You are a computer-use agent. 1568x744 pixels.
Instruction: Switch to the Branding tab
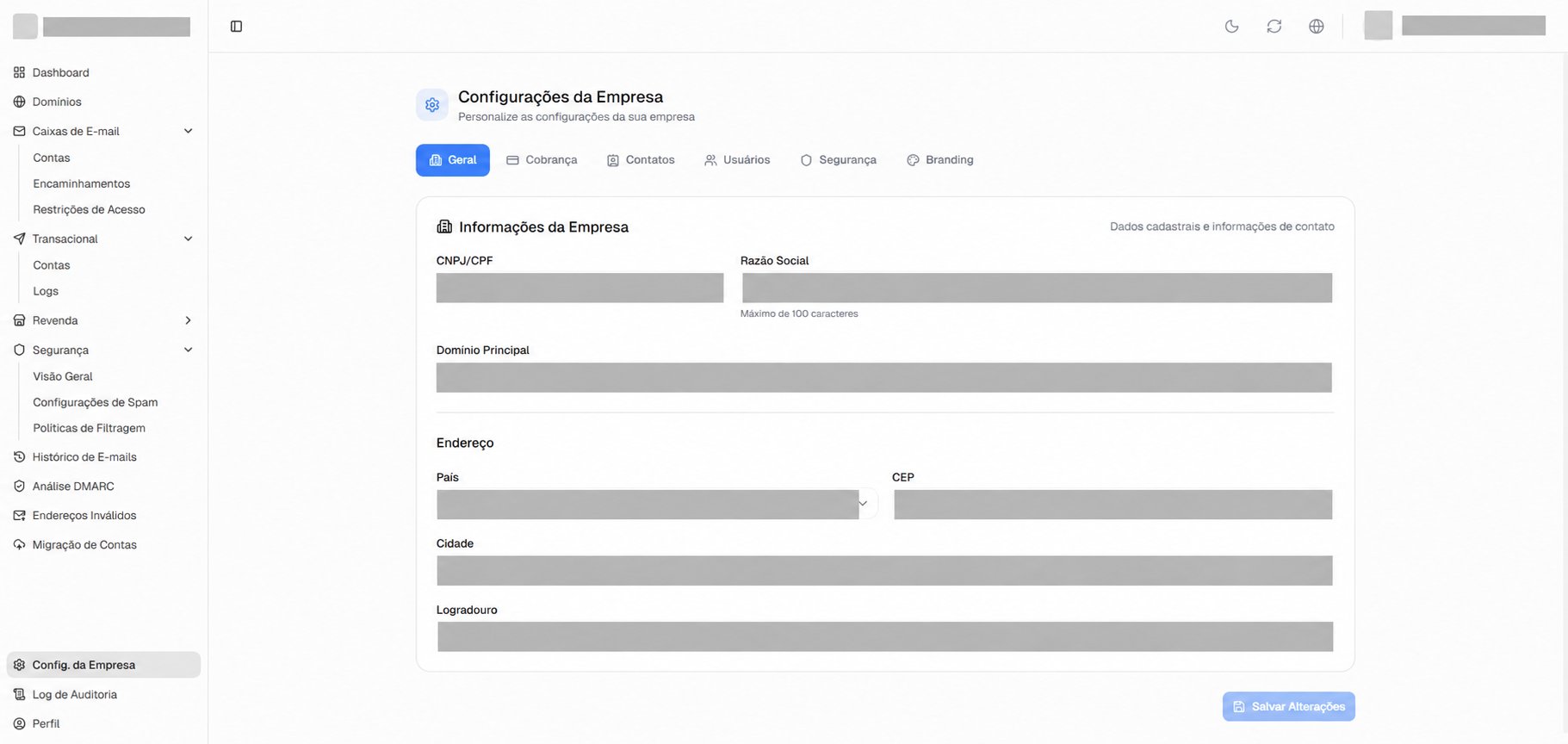[x=940, y=160]
